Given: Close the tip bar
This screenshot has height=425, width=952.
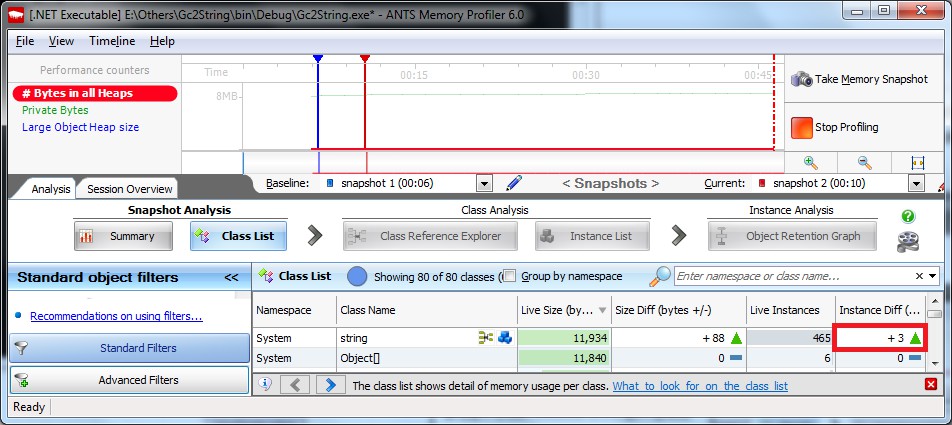Looking at the screenshot, I should pyautogui.click(x=931, y=384).
